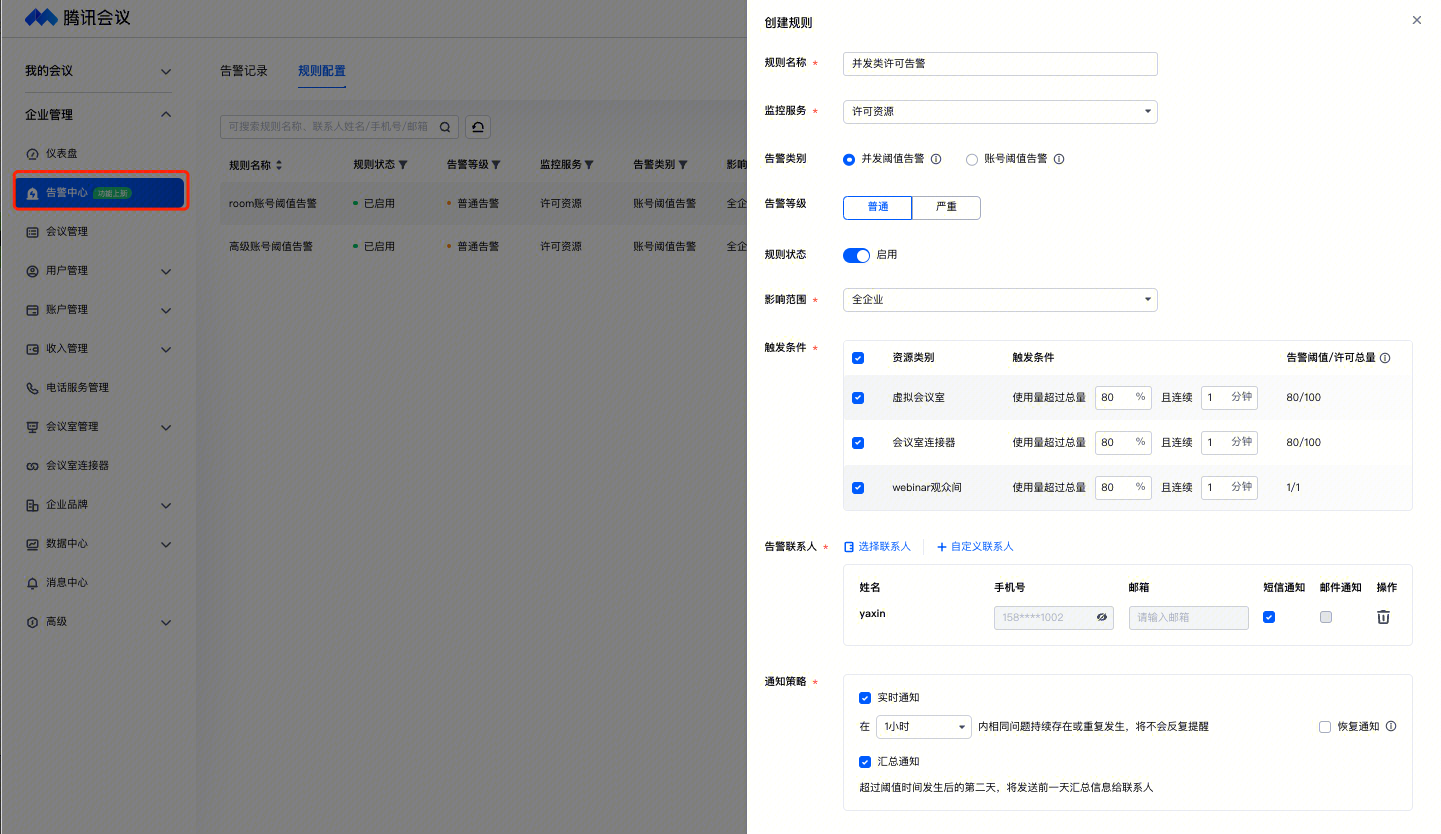Expand the 用户管理 chevron

click(166, 271)
